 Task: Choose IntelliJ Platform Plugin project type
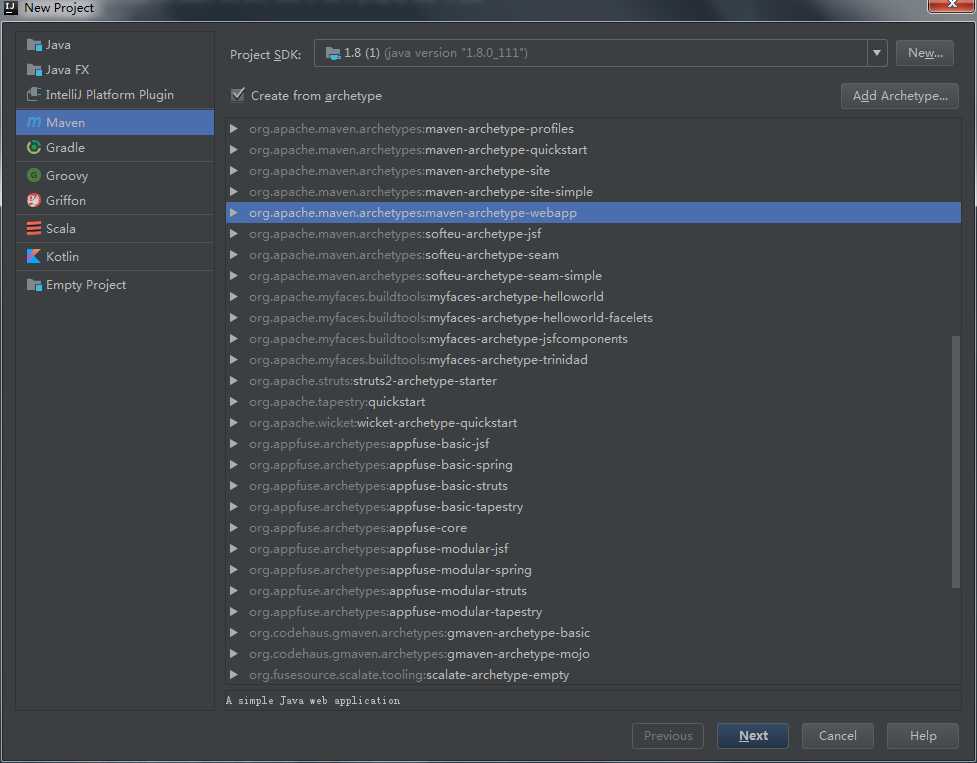pos(110,95)
